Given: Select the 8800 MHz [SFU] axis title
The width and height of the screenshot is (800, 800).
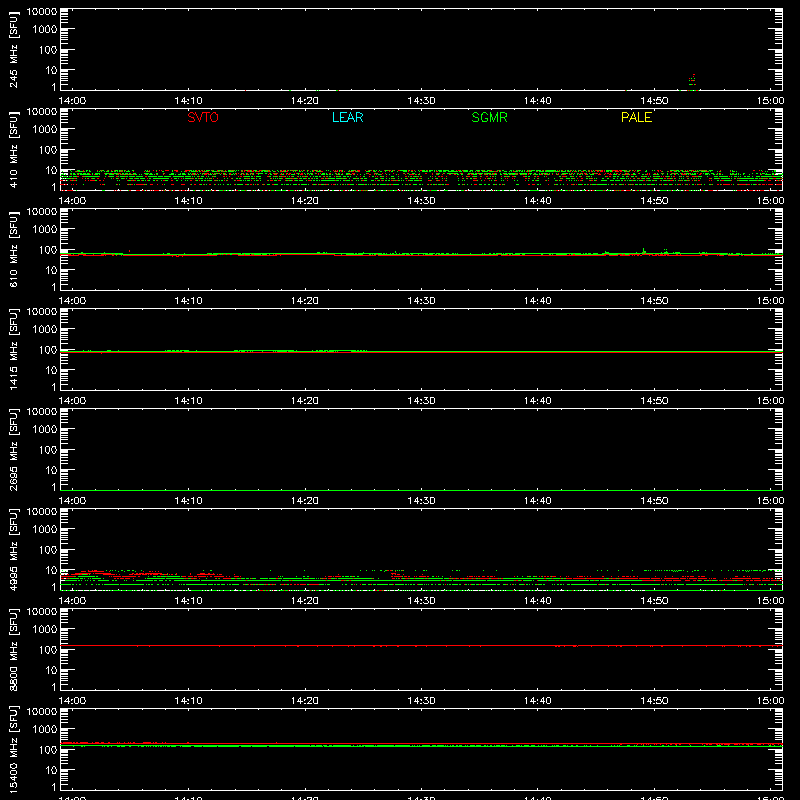Looking at the screenshot, I should (13, 649).
